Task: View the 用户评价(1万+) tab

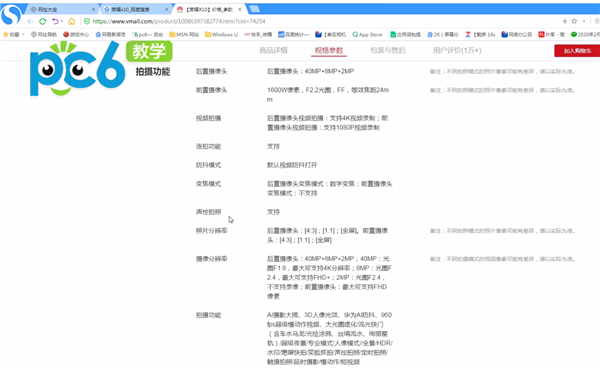Action: coord(457,50)
